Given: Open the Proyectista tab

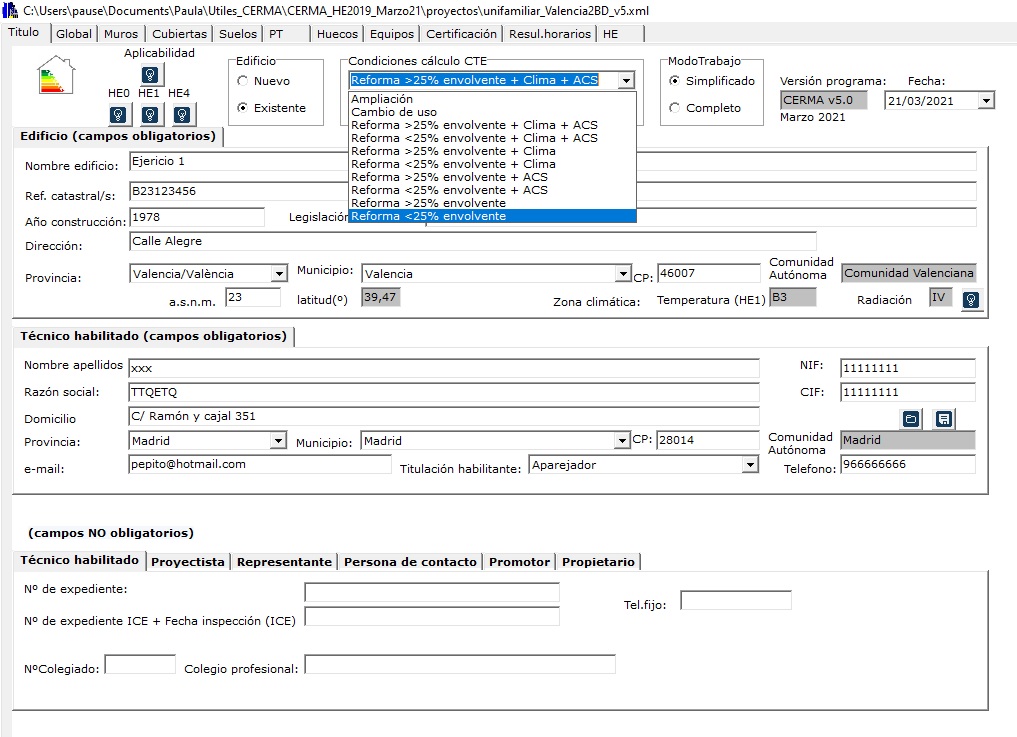Looking at the screenshot, I should (x=187, y=562).
